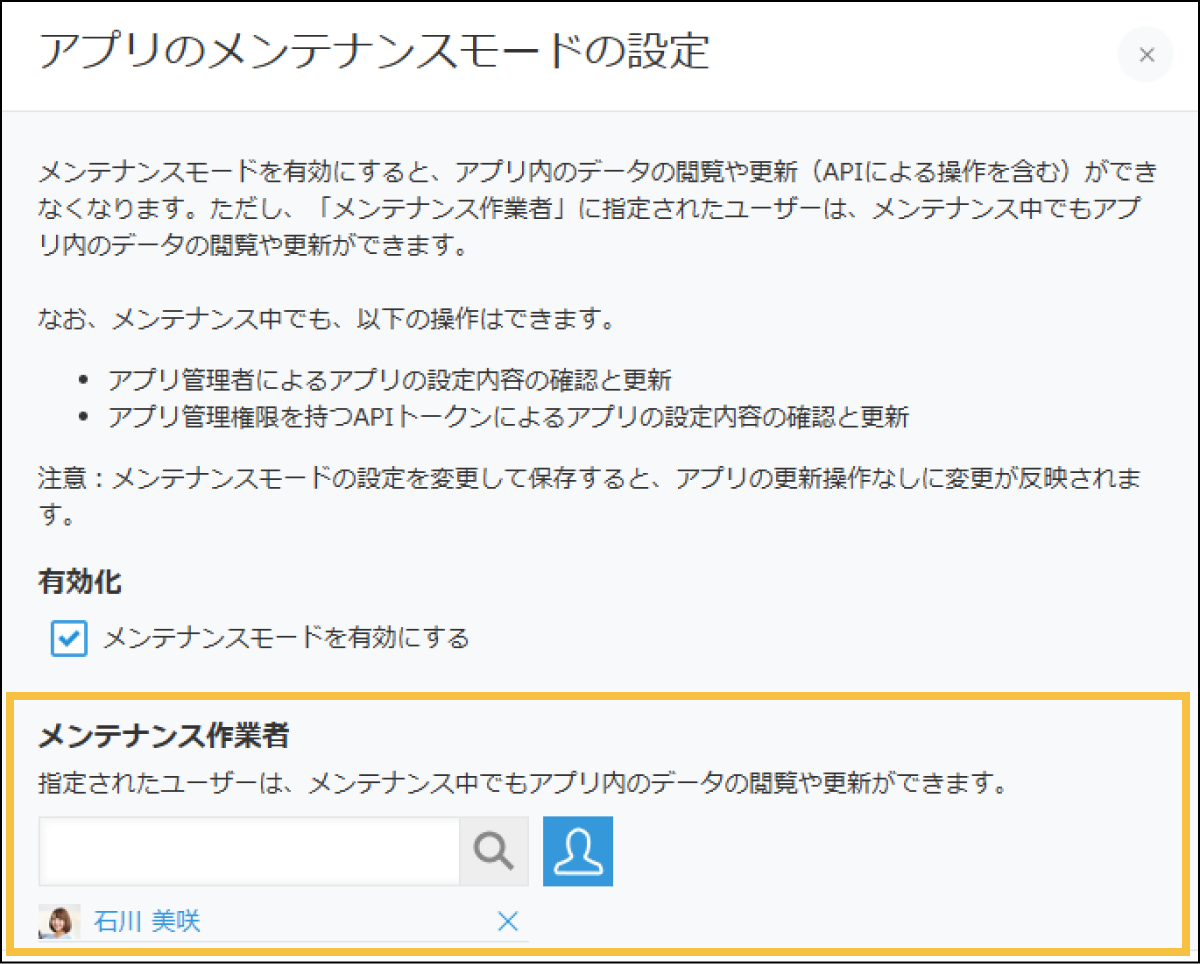The image size is (1200, 964).
Task: Click the メンテナンスモードを有効にする checkbox label text
Action: click(x=286, y=638)
